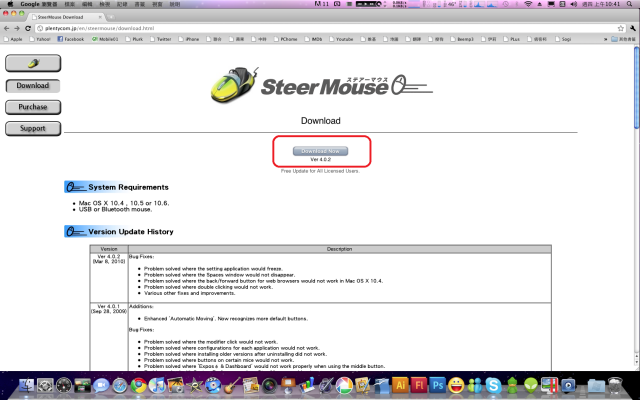
Task: Open the Facebook bookmark
Action: pyautogui.click(x=71, y=39)
